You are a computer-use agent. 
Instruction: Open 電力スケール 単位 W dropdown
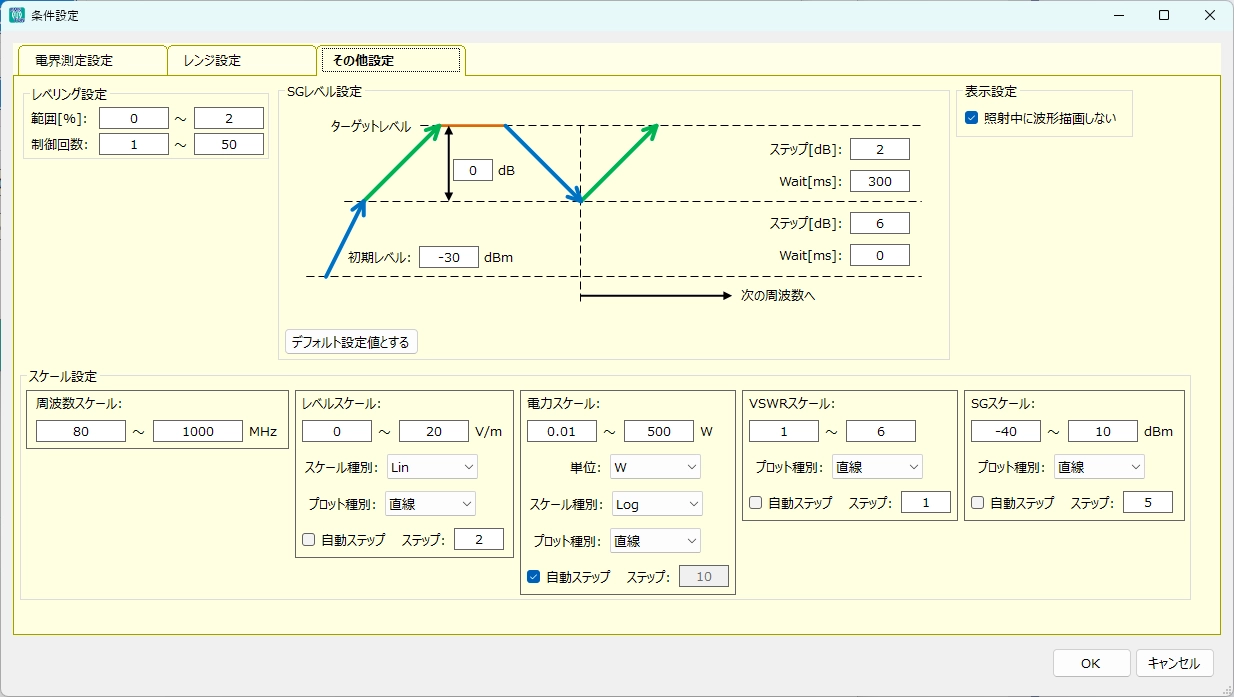tap(655, 467)
